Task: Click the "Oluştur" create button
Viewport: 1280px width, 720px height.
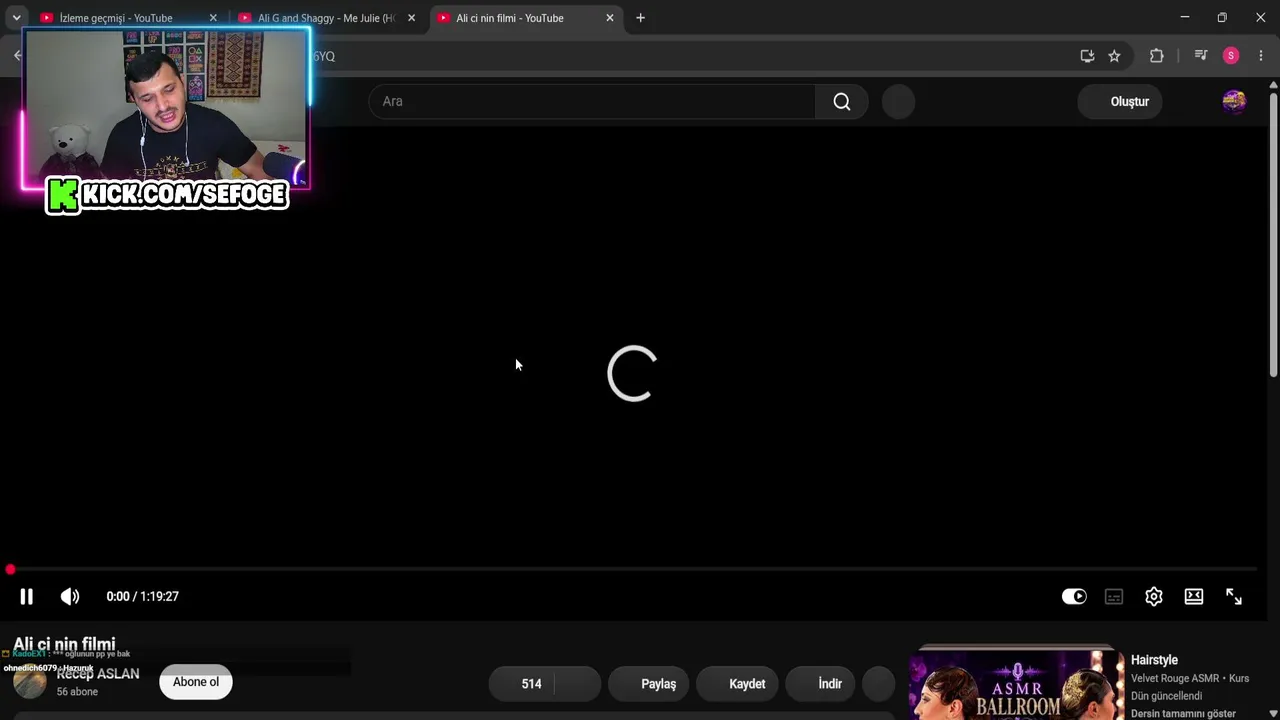Action: pyautogui.click(x=1120, y=101)
